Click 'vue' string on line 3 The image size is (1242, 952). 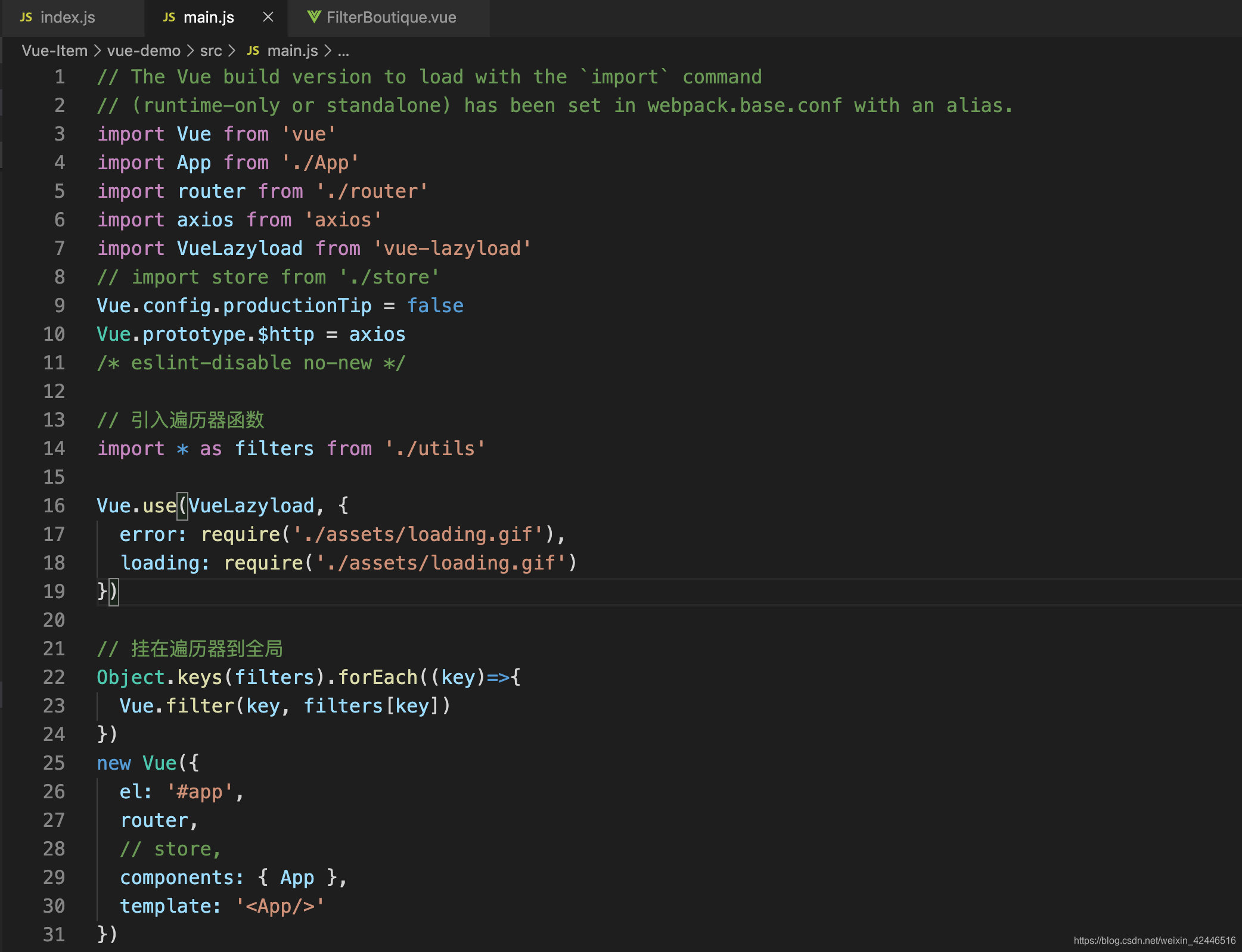point(309,134)
